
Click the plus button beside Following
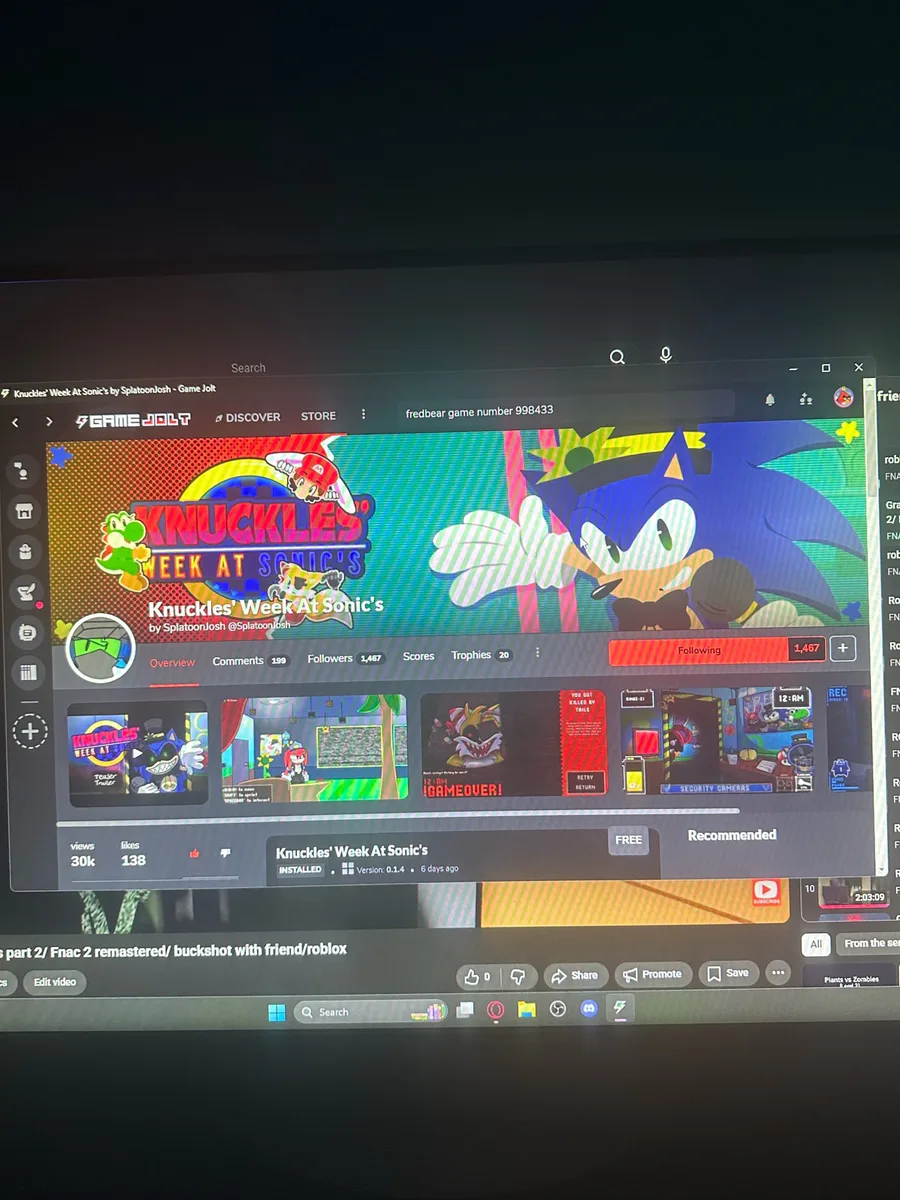[842, 648]
